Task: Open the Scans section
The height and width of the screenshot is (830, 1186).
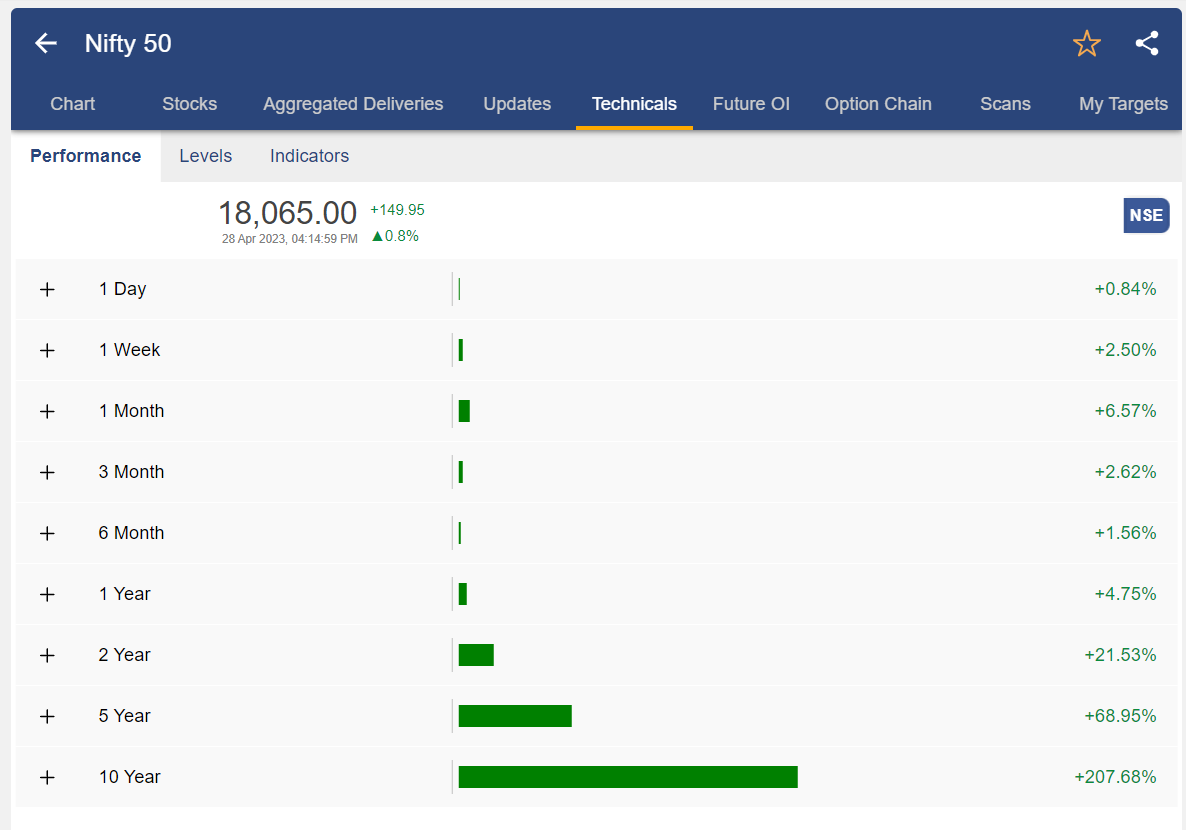Action: tap(1005, 103)
